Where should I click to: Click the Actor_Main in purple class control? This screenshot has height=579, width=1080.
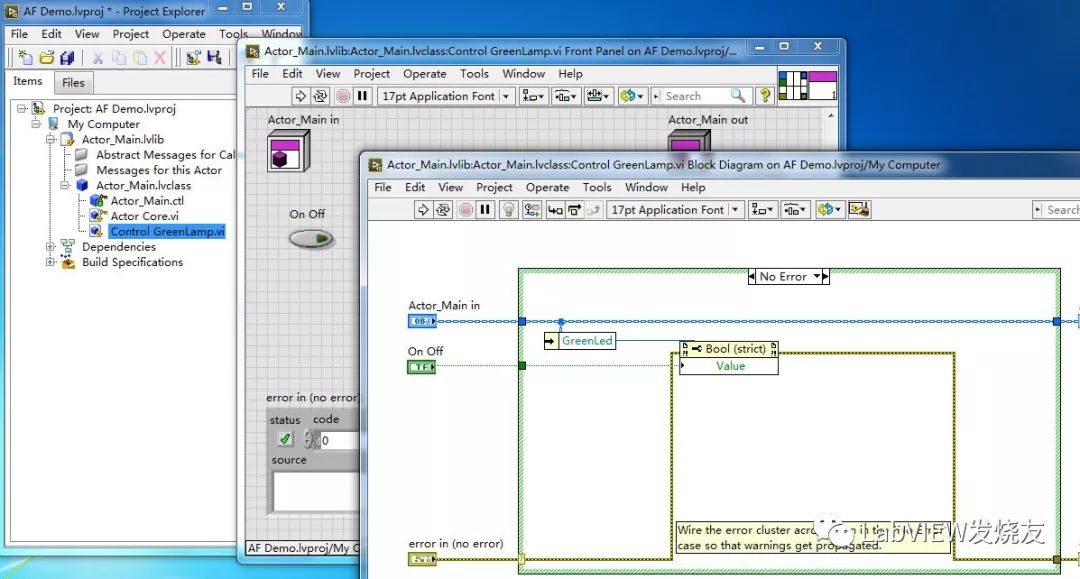click(x=288, y=150)
